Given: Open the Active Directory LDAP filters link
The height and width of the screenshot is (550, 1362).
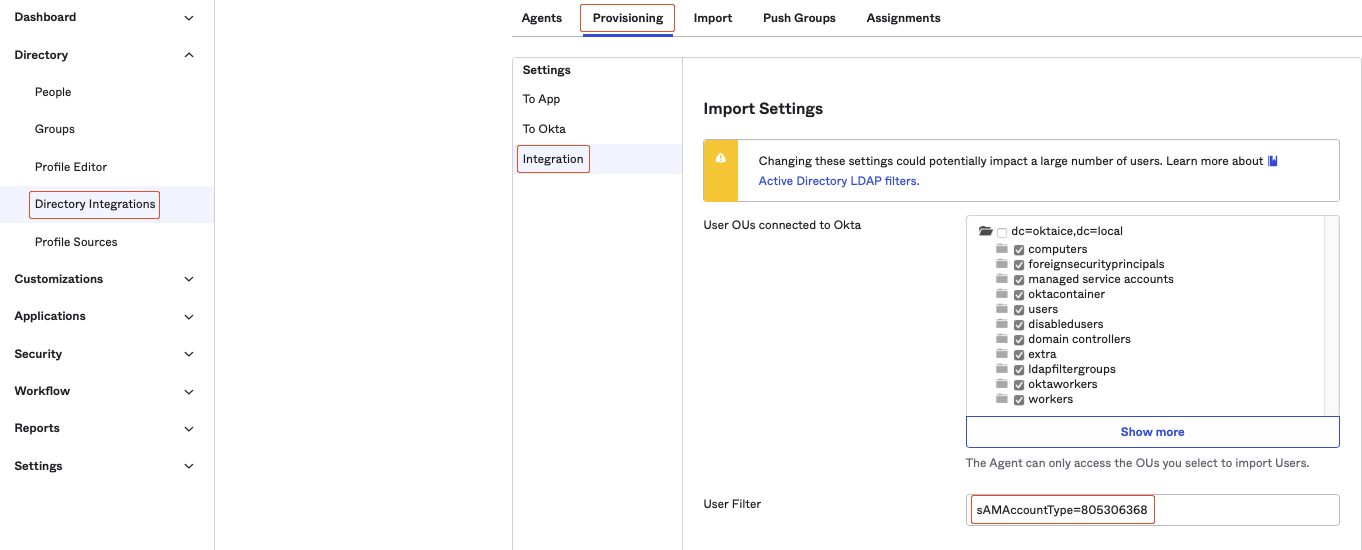Looking at the screenshot, I should (838, 181).
